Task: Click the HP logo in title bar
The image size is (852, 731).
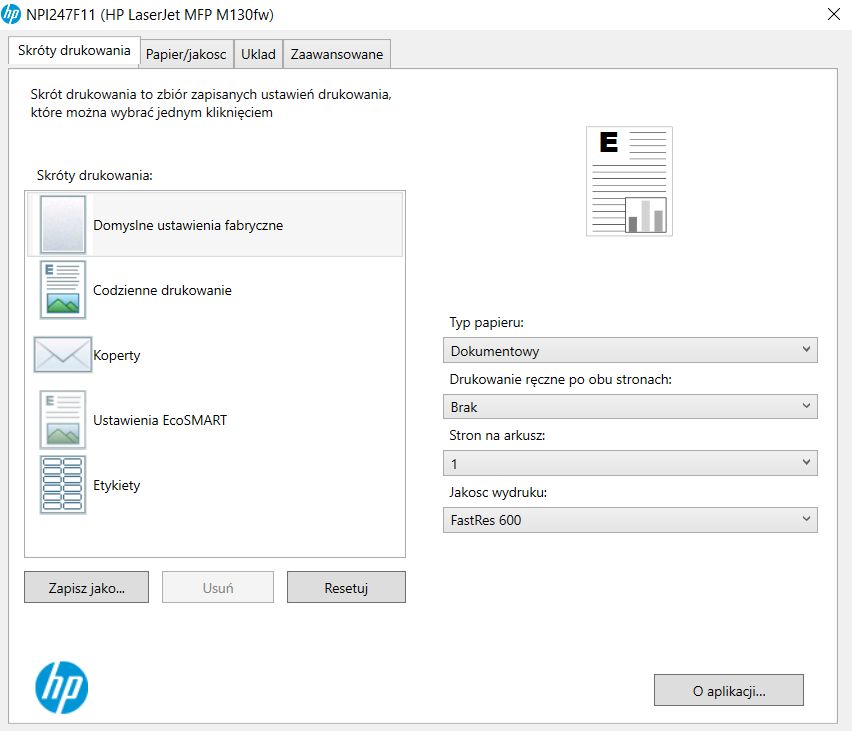Action: (11, 14)
